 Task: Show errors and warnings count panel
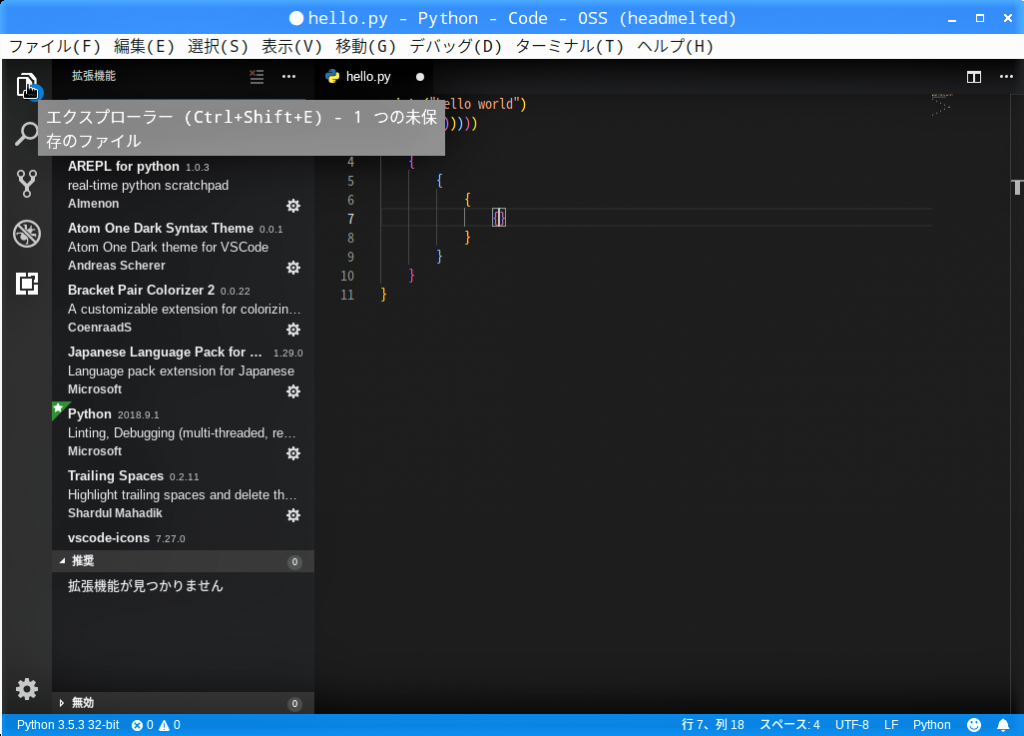[156, 725]
